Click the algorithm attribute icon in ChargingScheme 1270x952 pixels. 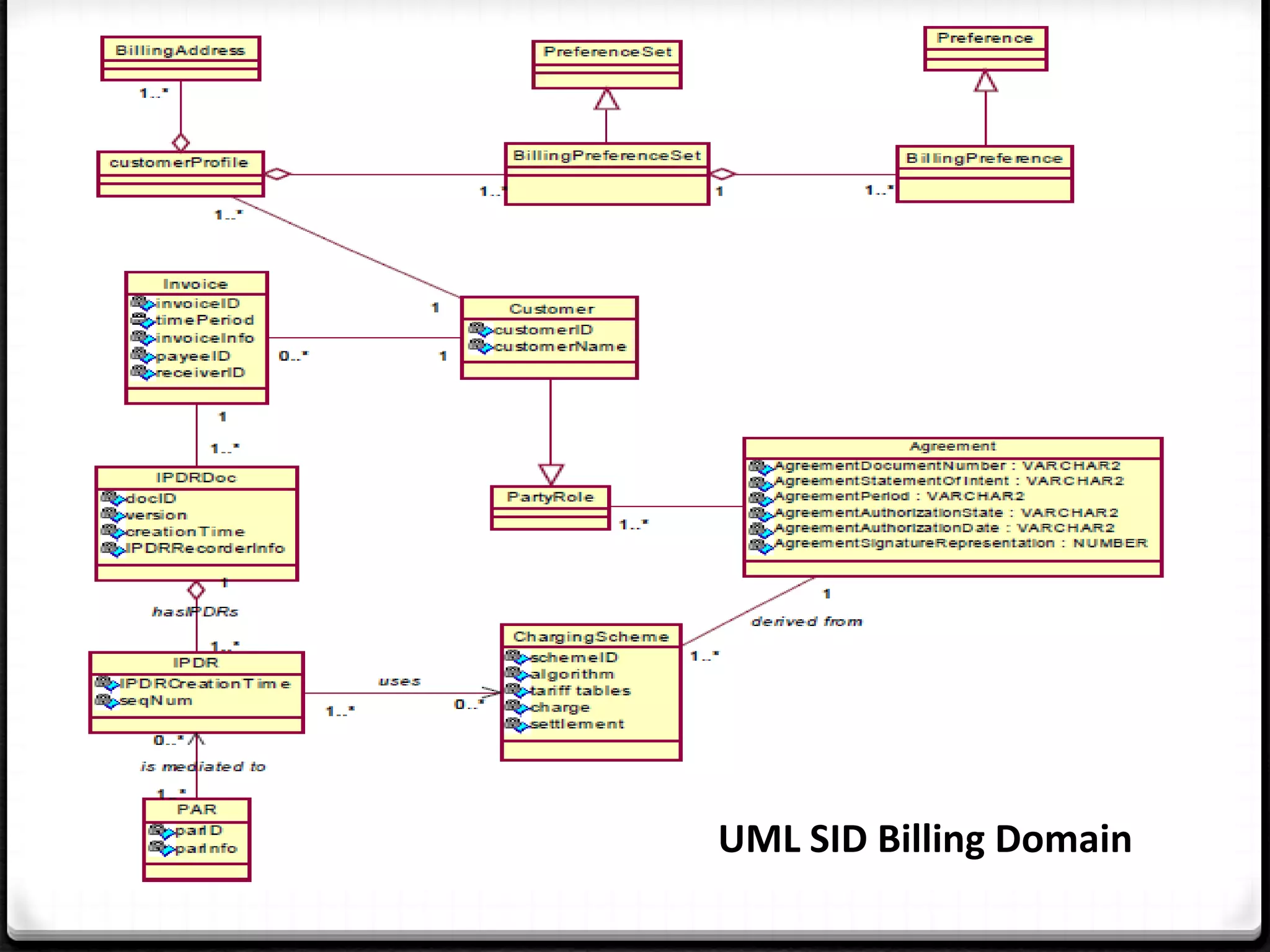(x=517, y=674)
